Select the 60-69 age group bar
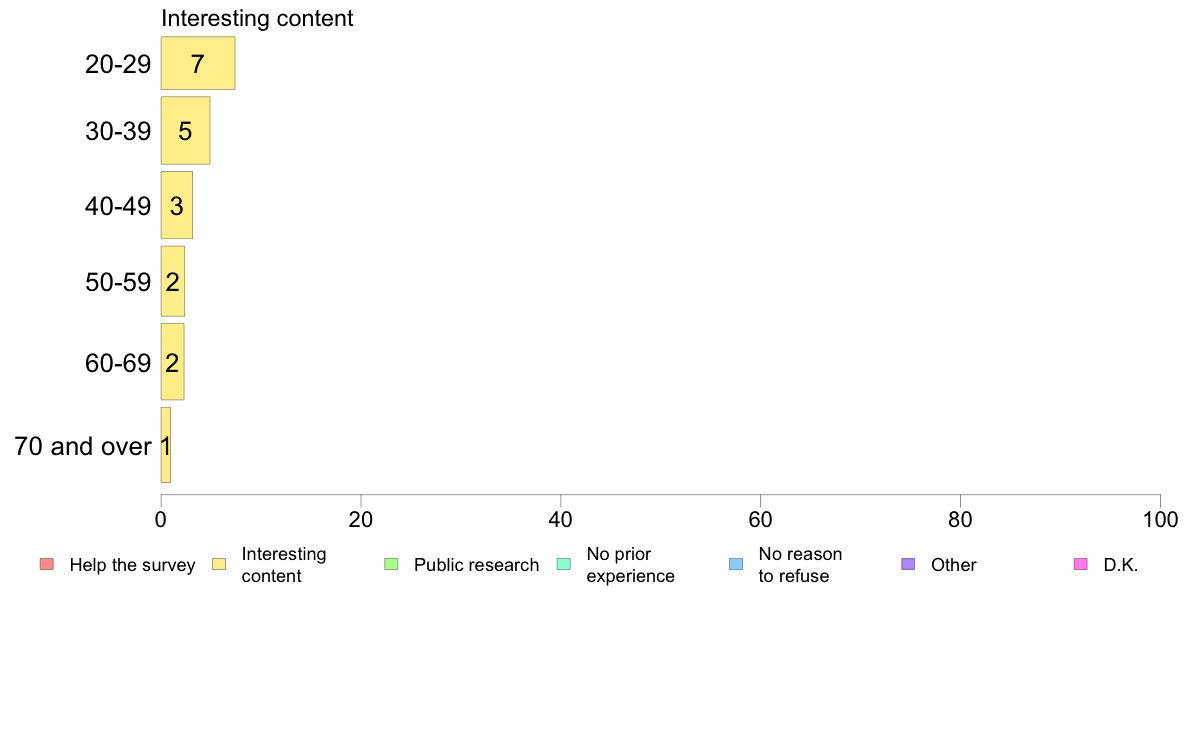The width and height of the screenshot is (1188, 736). [x=172, y=362]
